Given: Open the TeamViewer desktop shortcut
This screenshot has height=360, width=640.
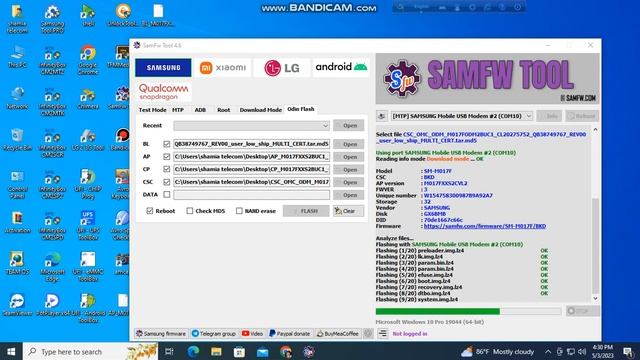Looking at the screenshot, I should tap(17, 305).
